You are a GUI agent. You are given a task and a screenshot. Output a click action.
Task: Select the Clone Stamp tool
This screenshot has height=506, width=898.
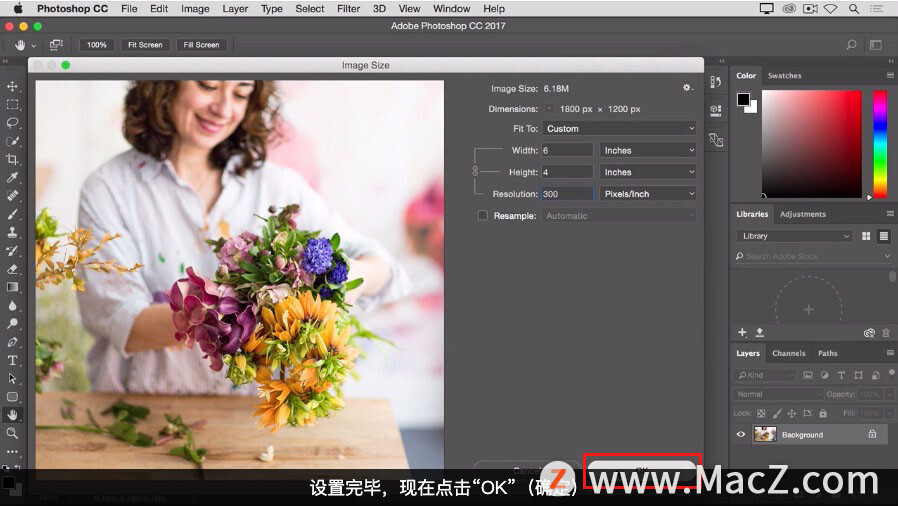[x=12, y=232]
